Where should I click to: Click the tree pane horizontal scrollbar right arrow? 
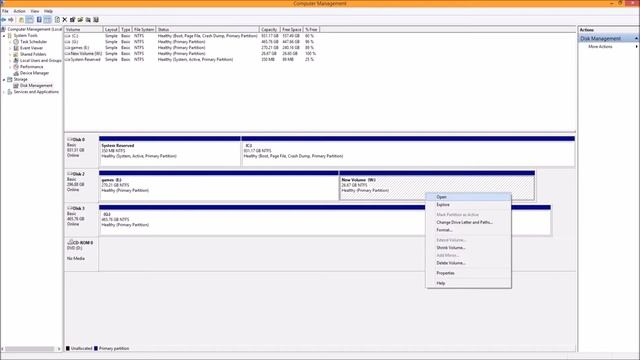(60, 349)
